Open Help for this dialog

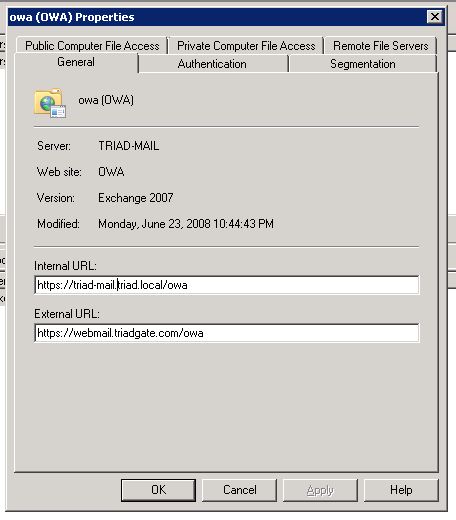click(401, 490)
